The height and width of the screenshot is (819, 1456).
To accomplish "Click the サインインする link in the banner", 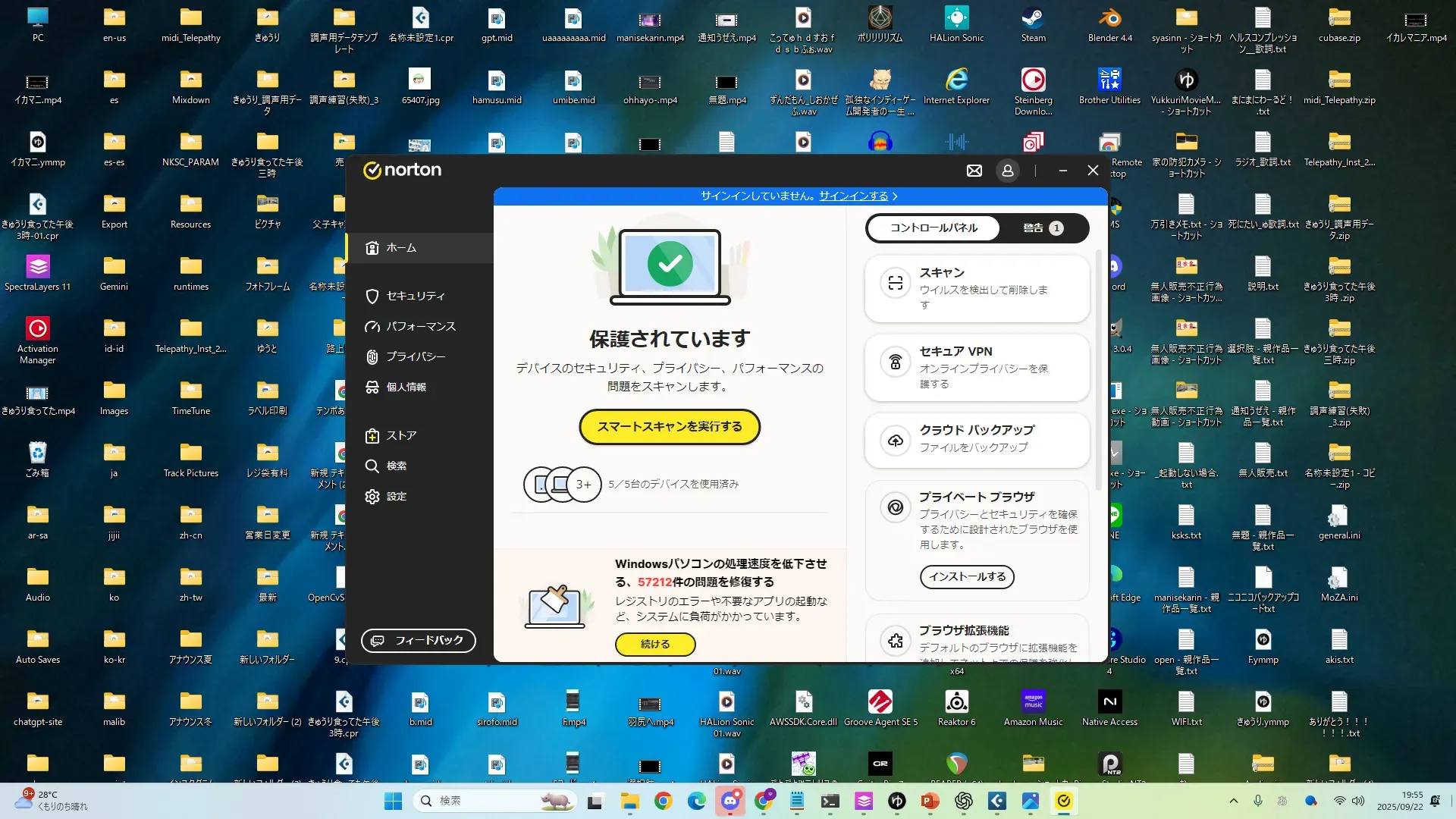I will 853,196.
